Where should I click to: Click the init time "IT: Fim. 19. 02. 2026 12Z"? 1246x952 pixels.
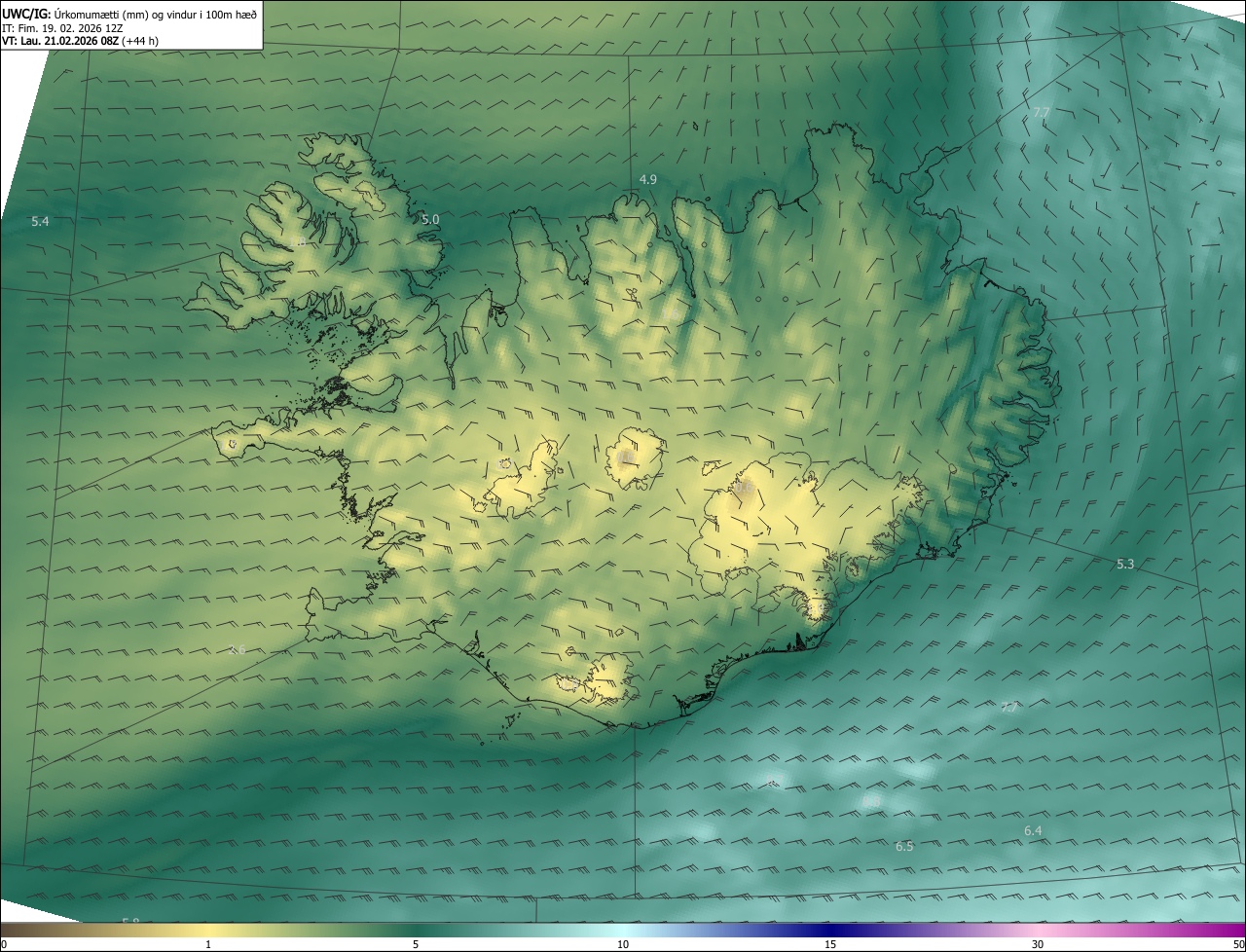click(62, 28)
